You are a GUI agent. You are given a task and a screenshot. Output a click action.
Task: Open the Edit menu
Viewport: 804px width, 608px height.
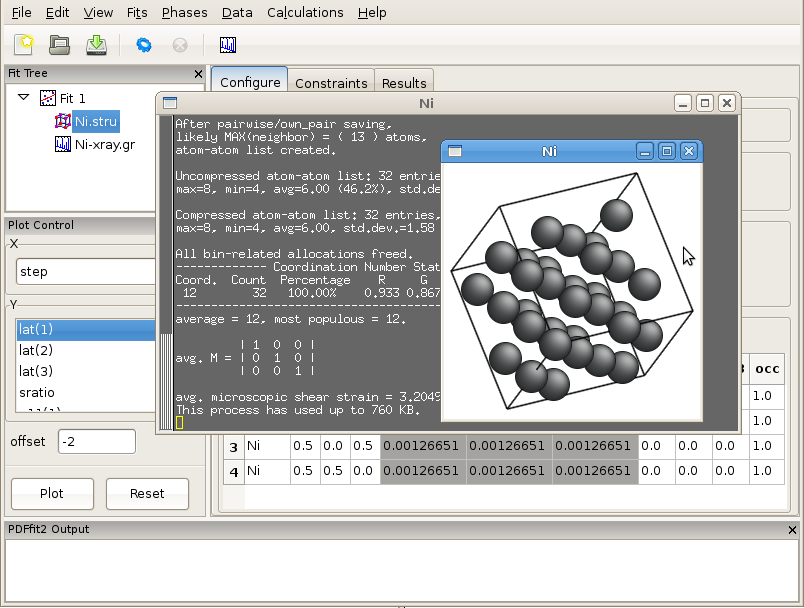click(57, 12)
